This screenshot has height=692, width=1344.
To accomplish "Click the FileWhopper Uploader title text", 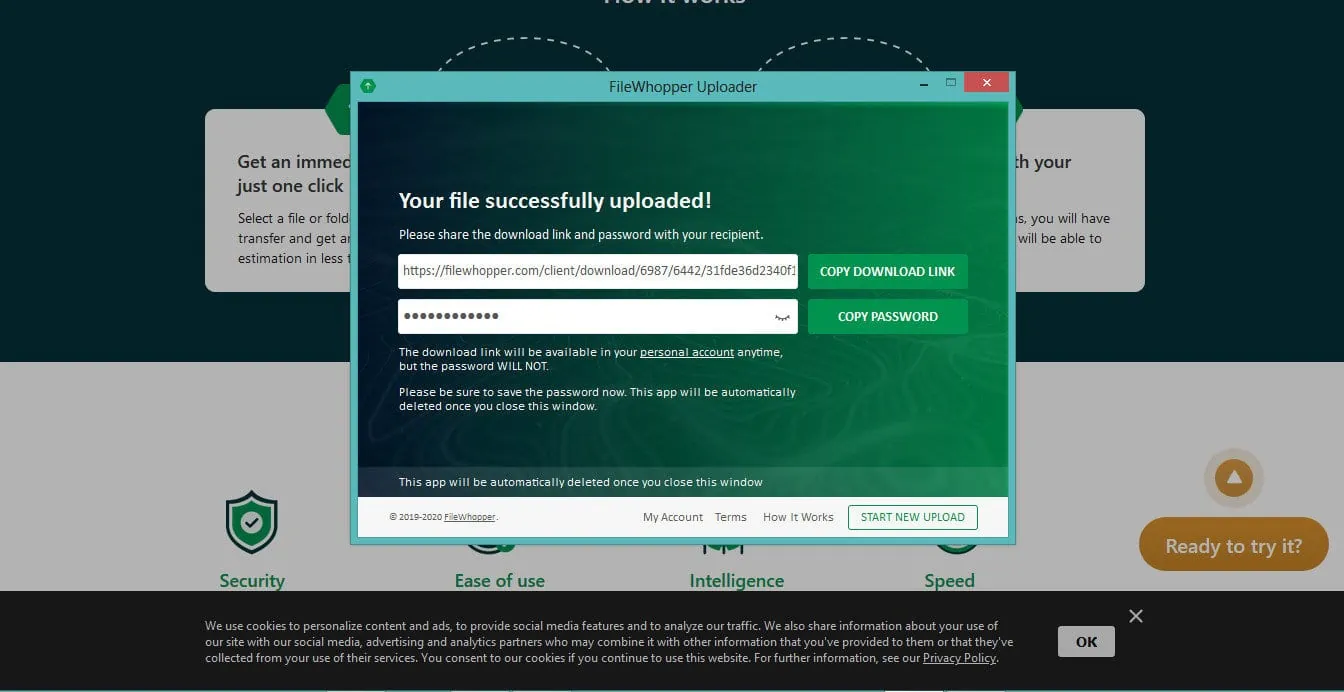I will [683, 86].
